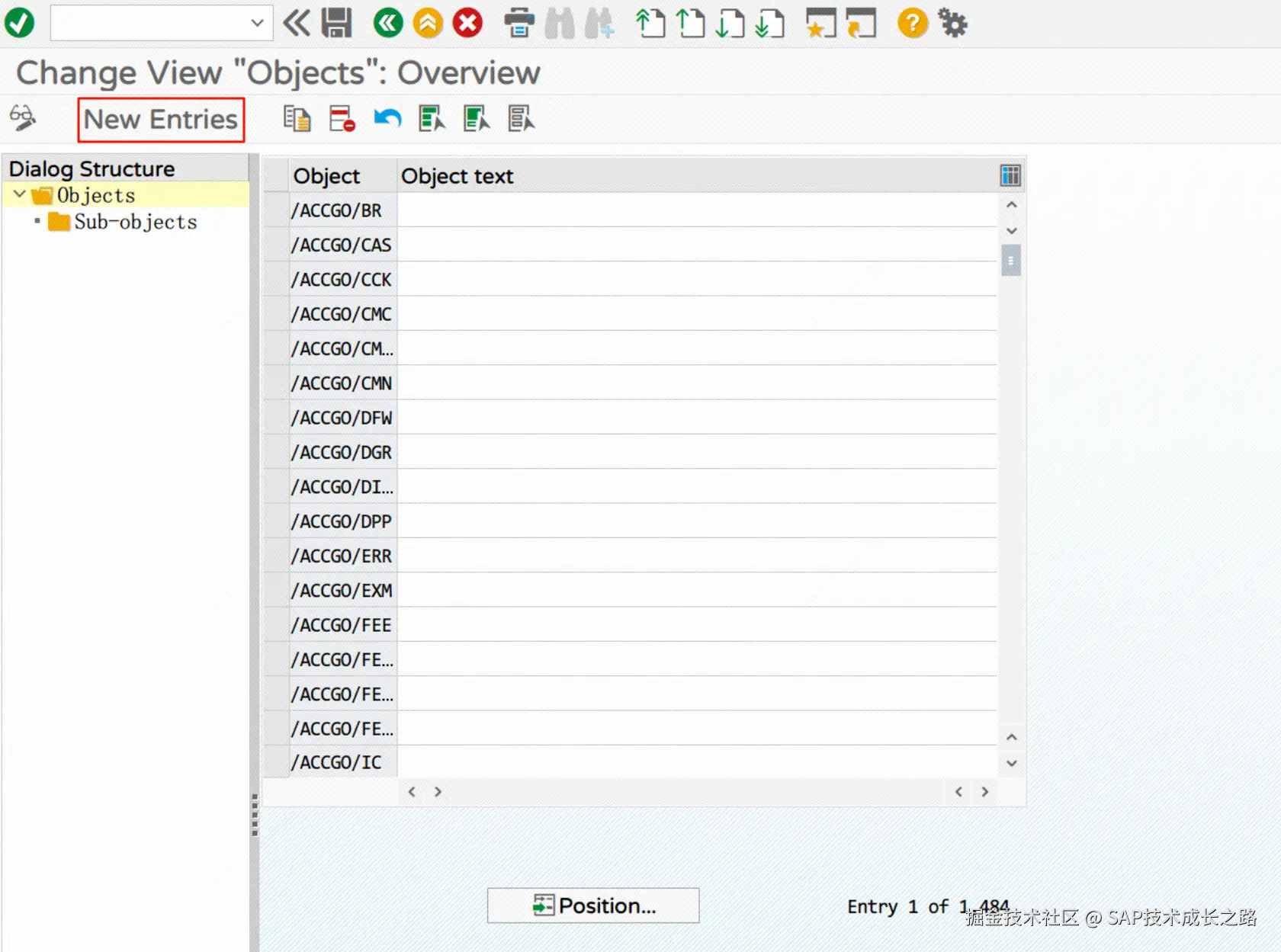
Task: Click the bottom scroll-down arrow of table
Action: (x=1011, y=763)
